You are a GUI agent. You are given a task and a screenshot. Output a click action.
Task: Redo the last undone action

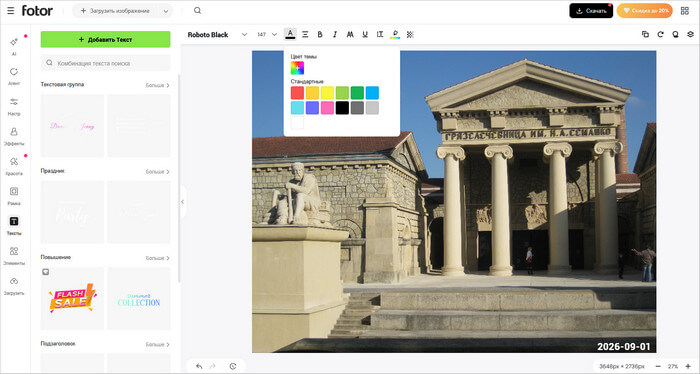tap(212, 366)
